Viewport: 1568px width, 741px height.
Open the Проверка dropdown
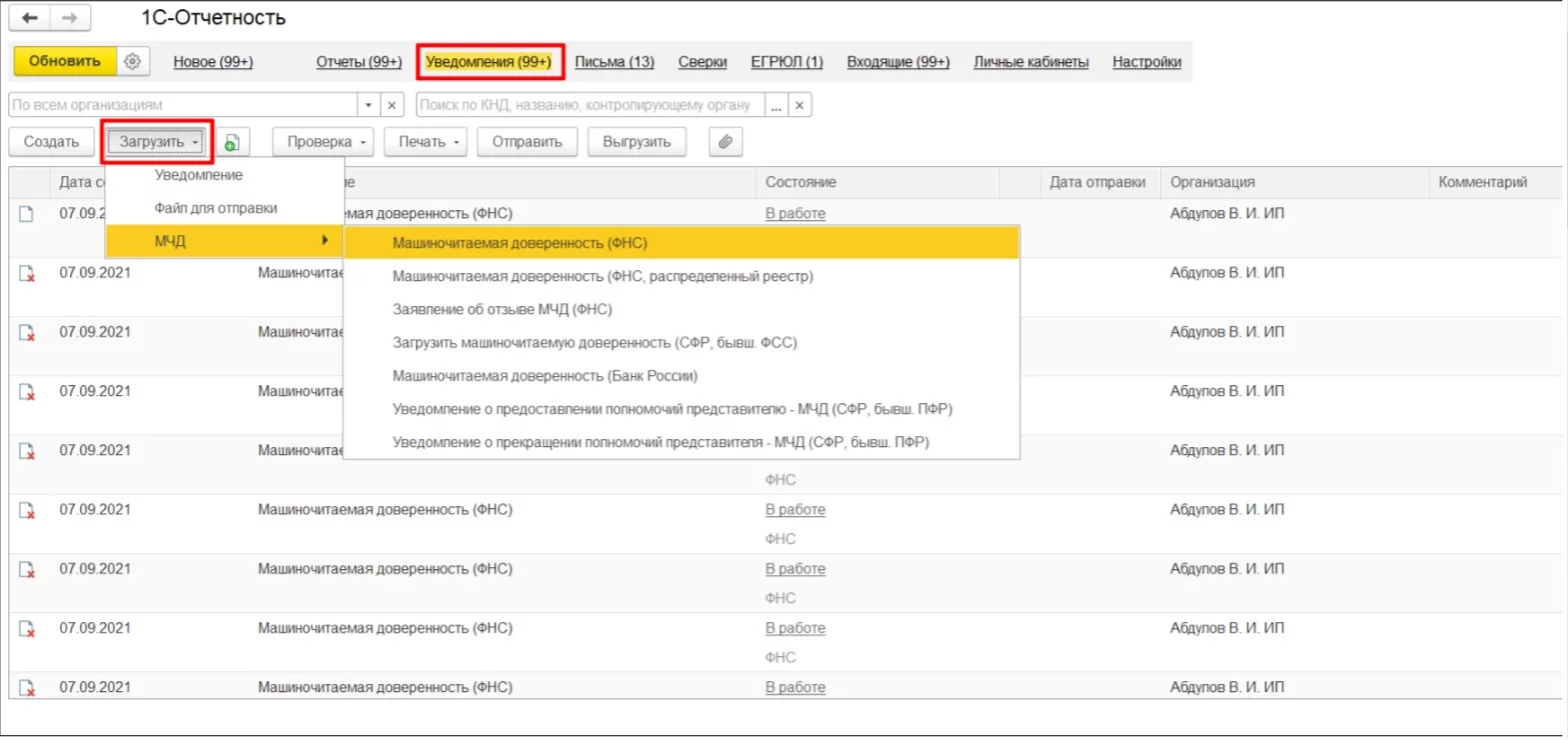pos(326,142)
